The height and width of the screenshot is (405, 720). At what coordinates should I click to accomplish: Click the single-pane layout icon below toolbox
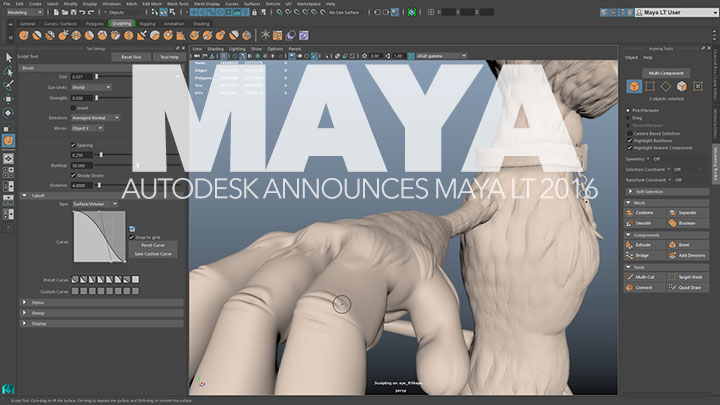coord(8,158)
